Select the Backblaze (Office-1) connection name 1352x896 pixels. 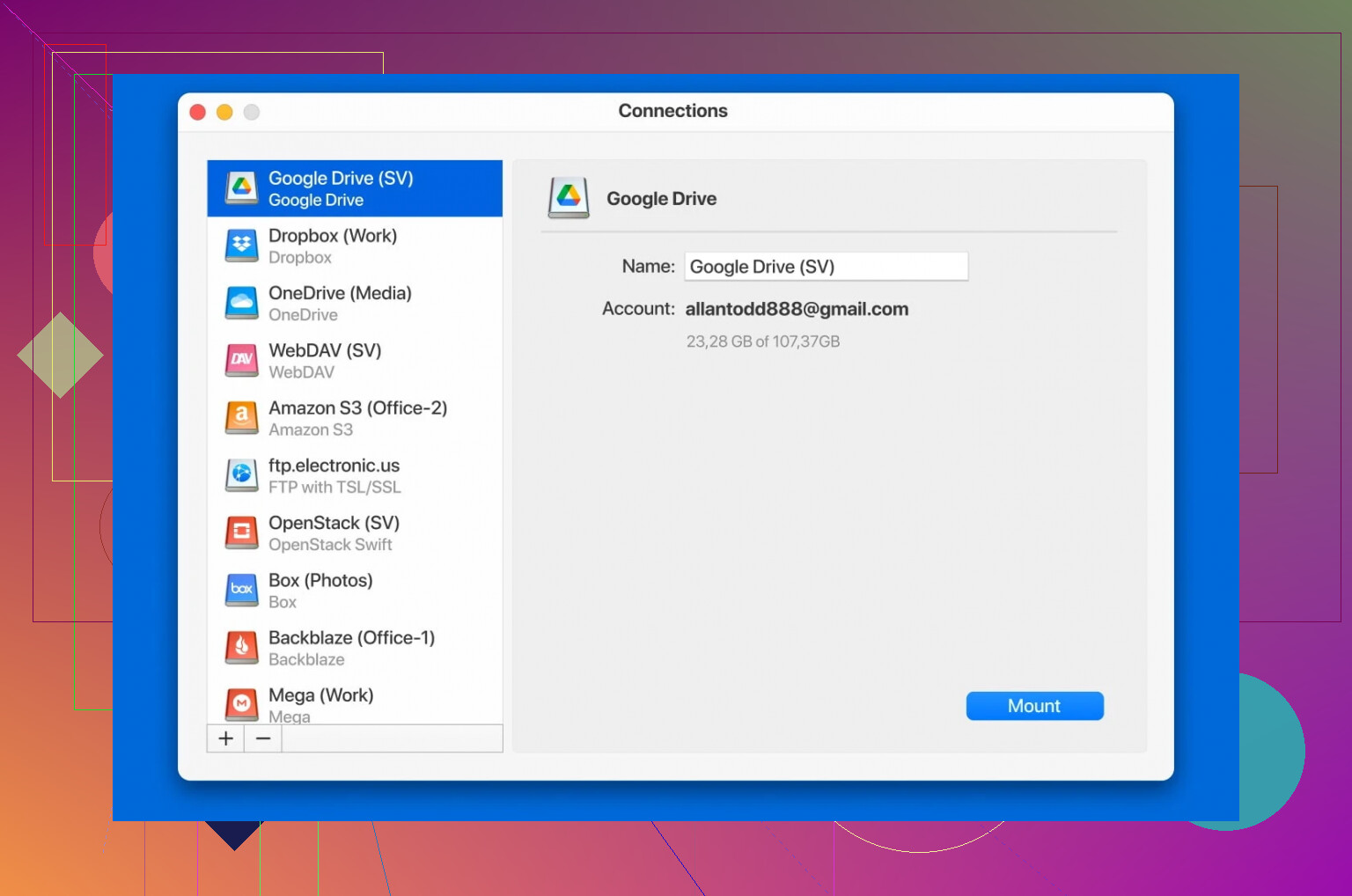coord(351,637)
